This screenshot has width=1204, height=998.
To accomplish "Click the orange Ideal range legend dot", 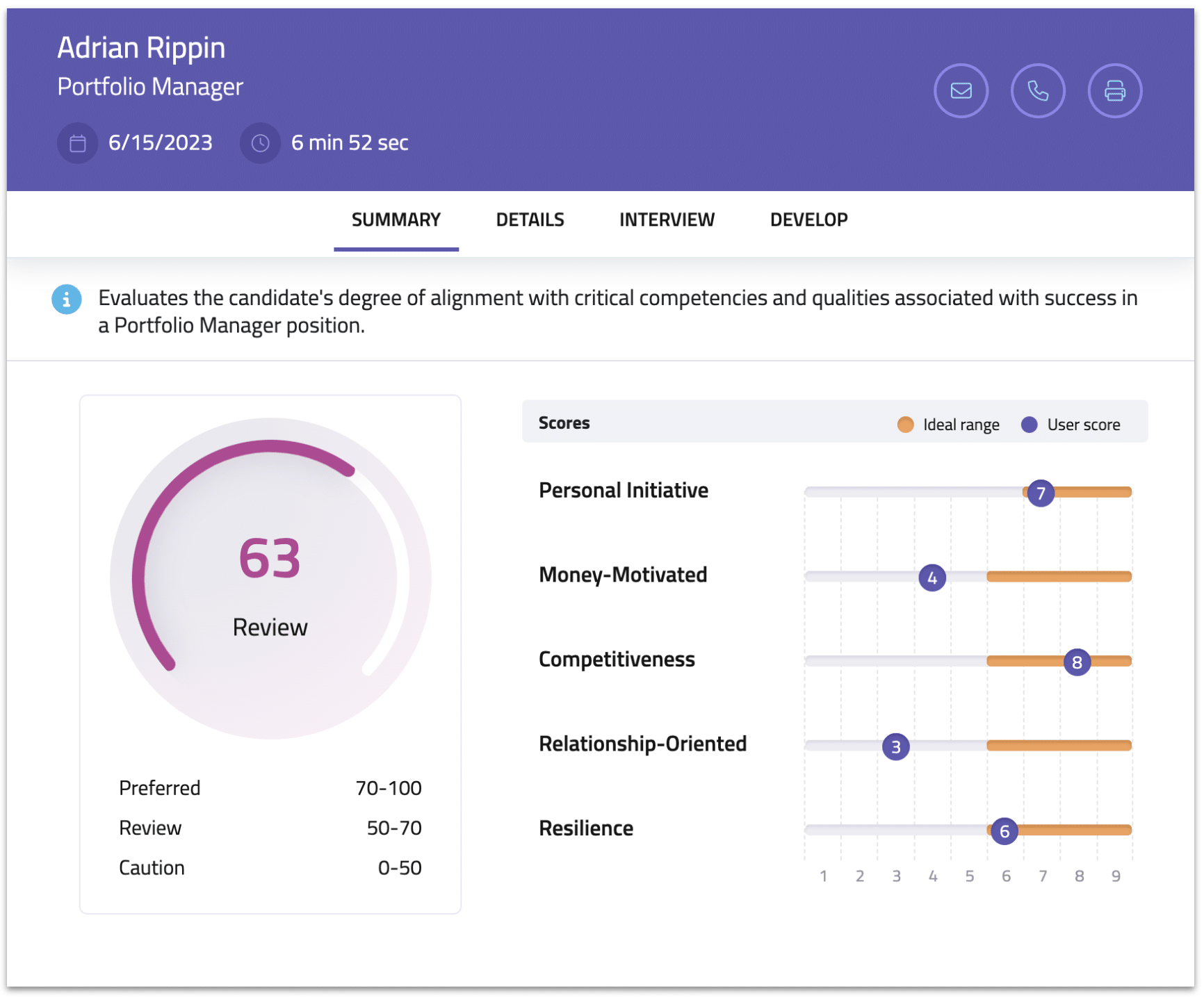I will tap(905, 425).
